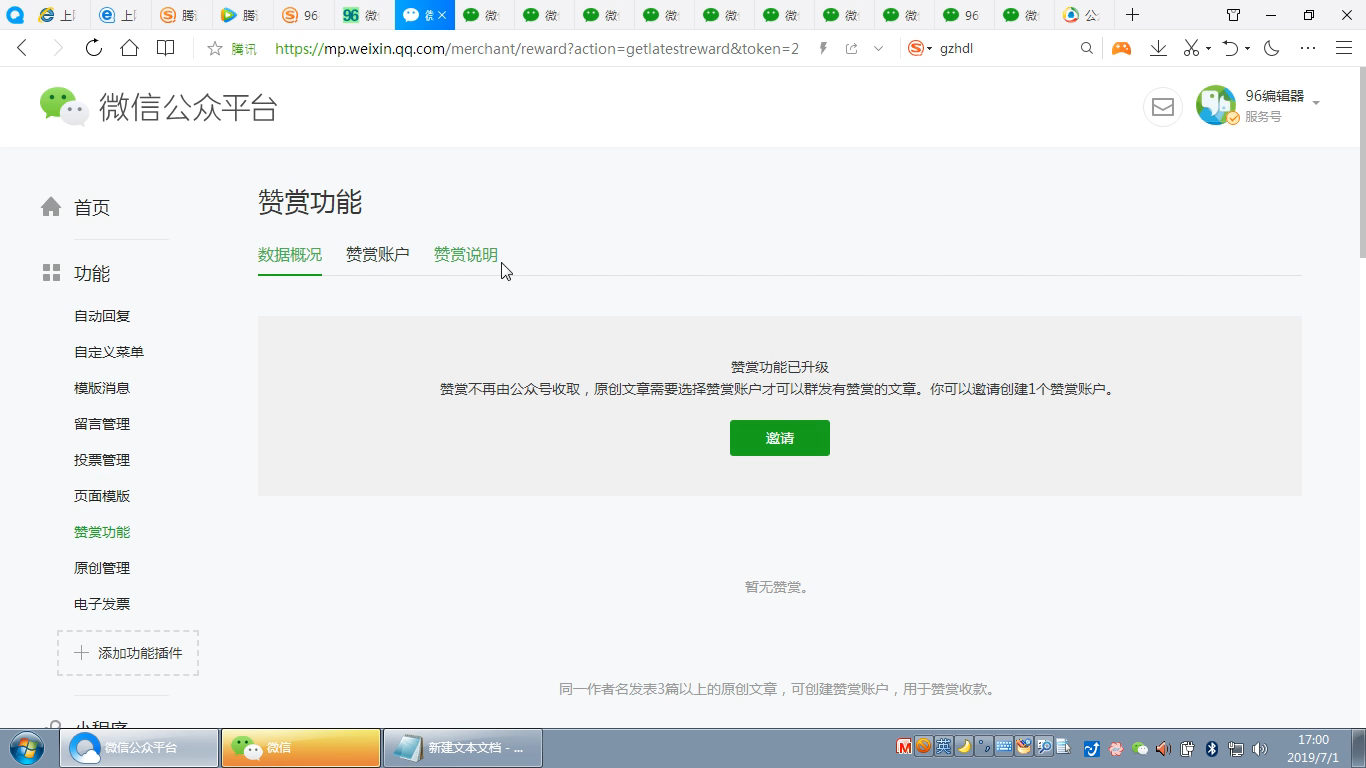This screenshot has width=1366, height=768.
Task: Click the red M icon in the taskbar
Action: click(x=904, y=747)
